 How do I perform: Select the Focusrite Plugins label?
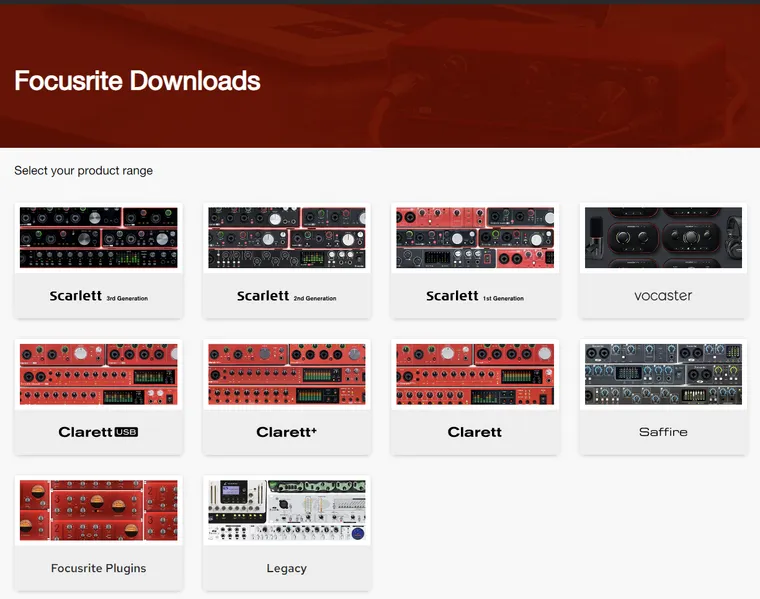tap(98, 568)
